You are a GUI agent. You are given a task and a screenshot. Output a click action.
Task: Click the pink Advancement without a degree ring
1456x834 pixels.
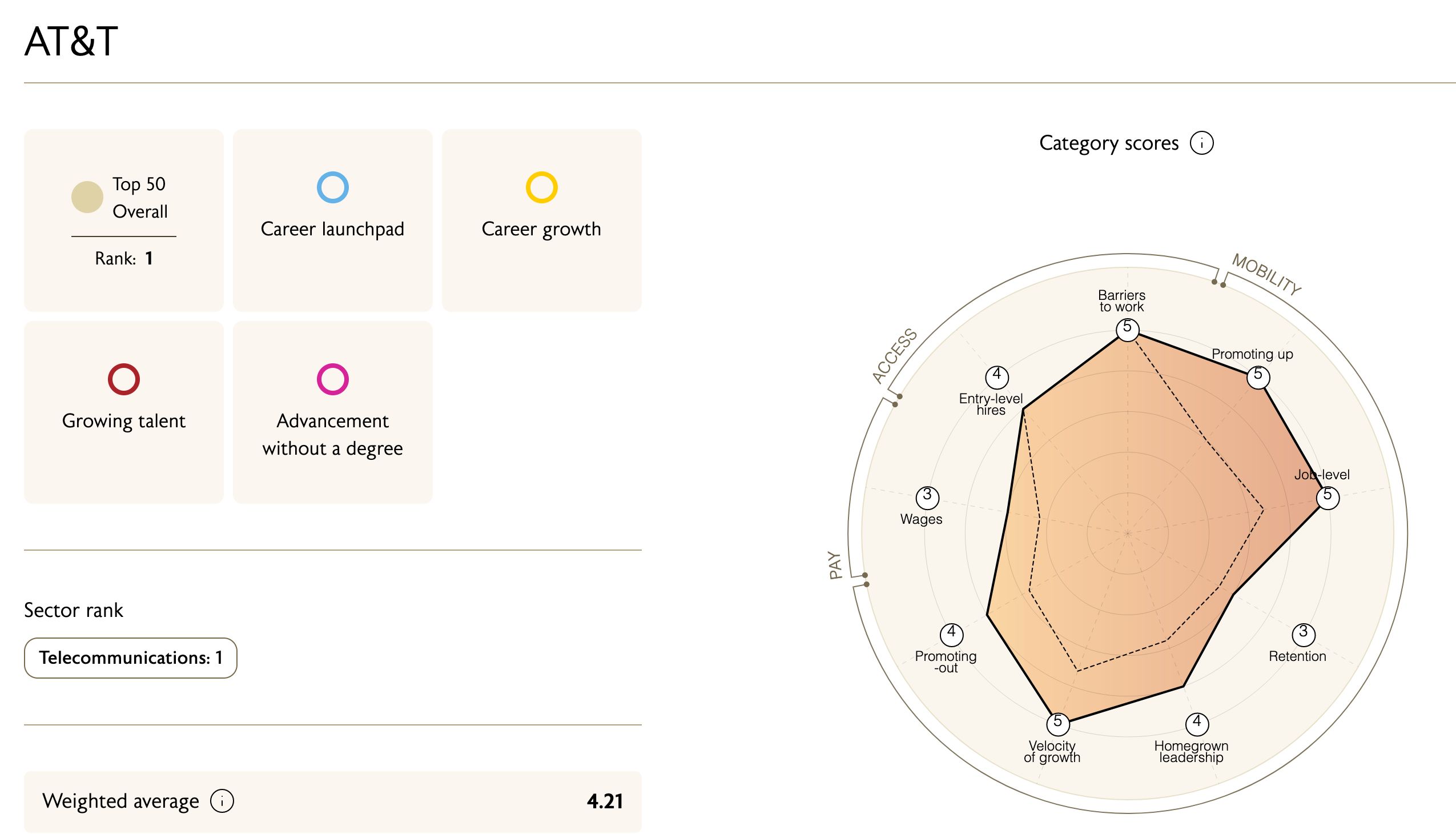[x=333, y=379]
